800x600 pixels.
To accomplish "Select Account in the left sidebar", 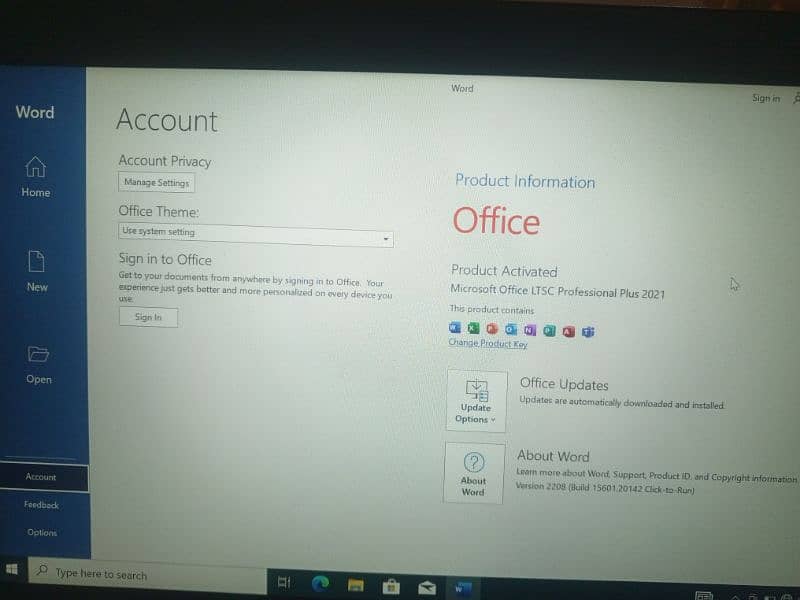I will click(x=42, y=477).
